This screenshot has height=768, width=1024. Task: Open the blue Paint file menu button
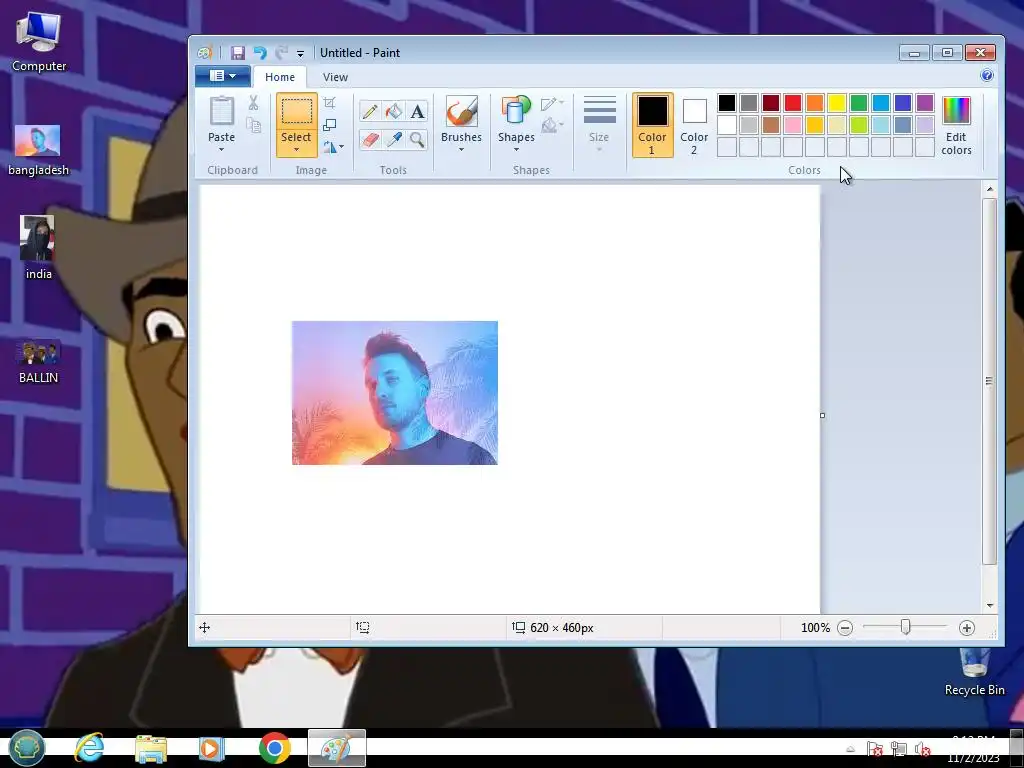[223, 76]
